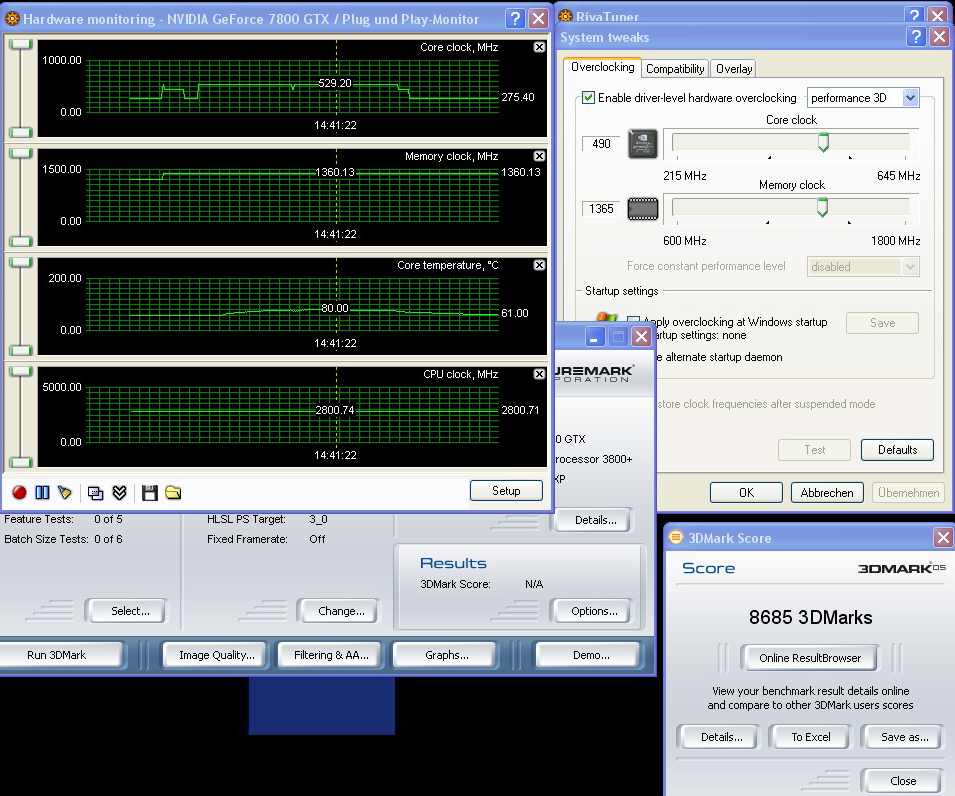The image size is (955, 796).
Task: Launch Demo... in 3DMark
Action: (590, 655)
